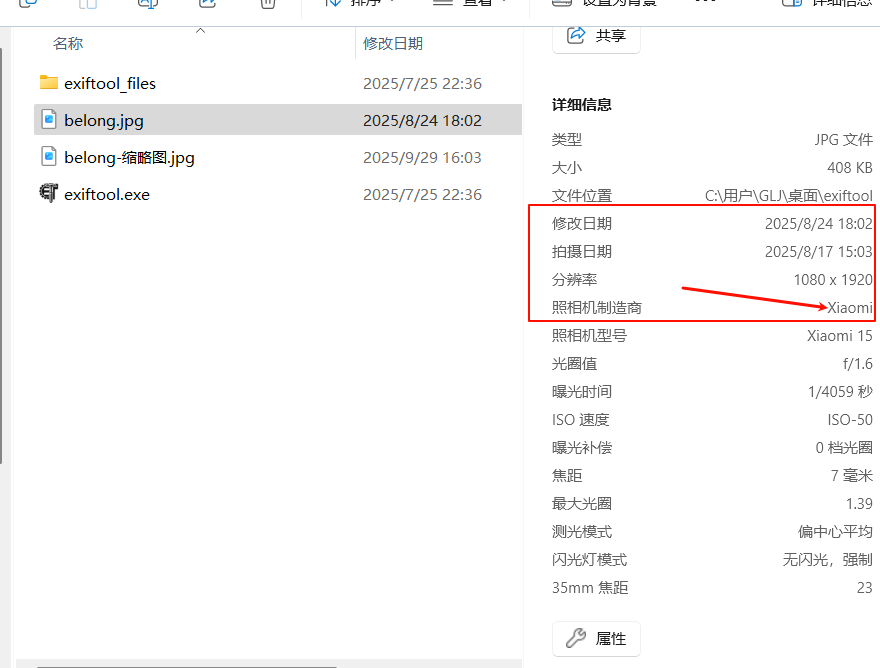Click the ISO-50 value
880x668 pixels.
tap(850, 420)
